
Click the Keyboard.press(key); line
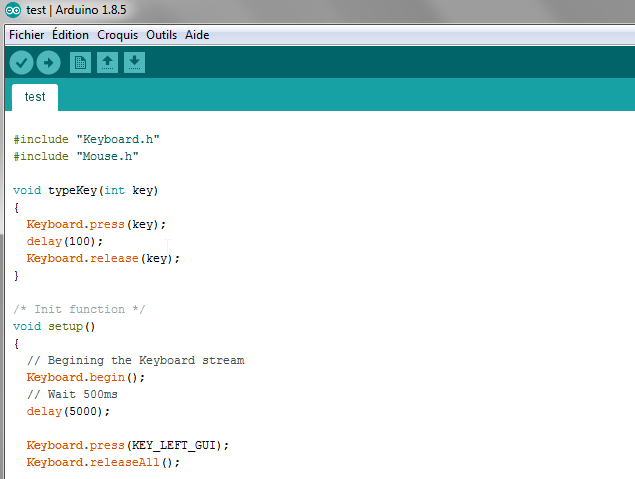pos(96,225)
